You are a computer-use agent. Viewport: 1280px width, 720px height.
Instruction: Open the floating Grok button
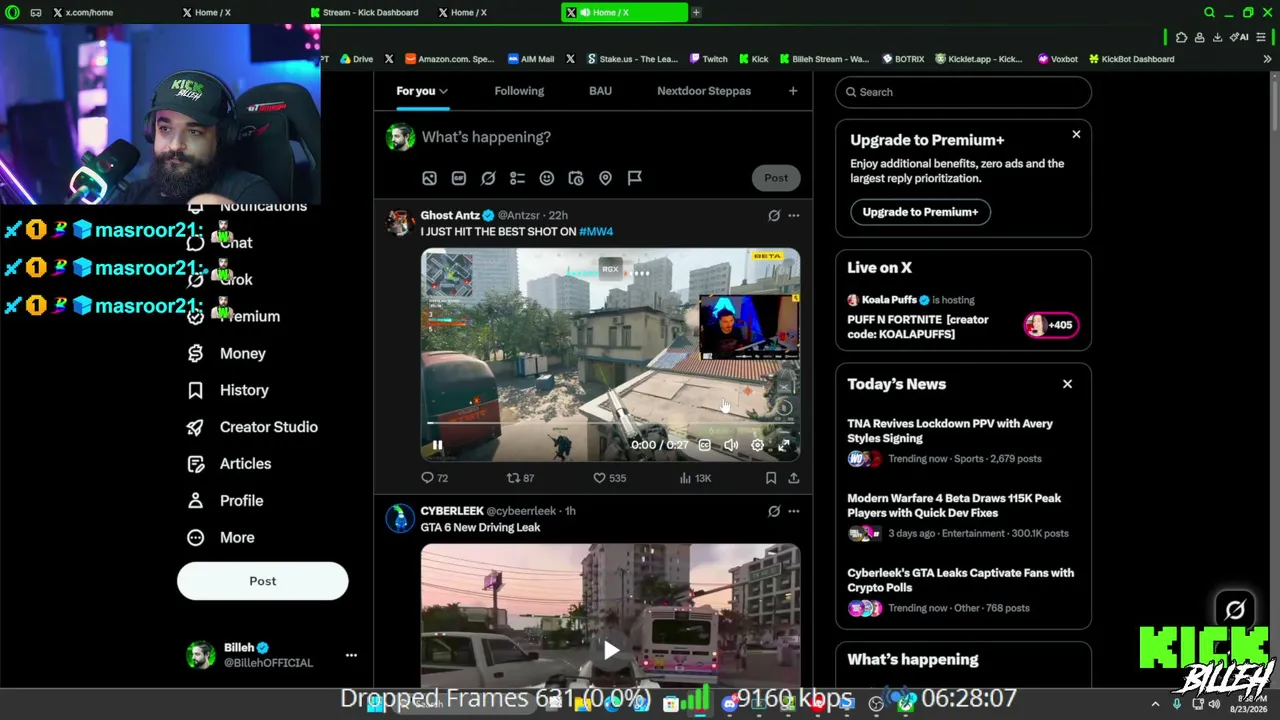point(1235,609)
